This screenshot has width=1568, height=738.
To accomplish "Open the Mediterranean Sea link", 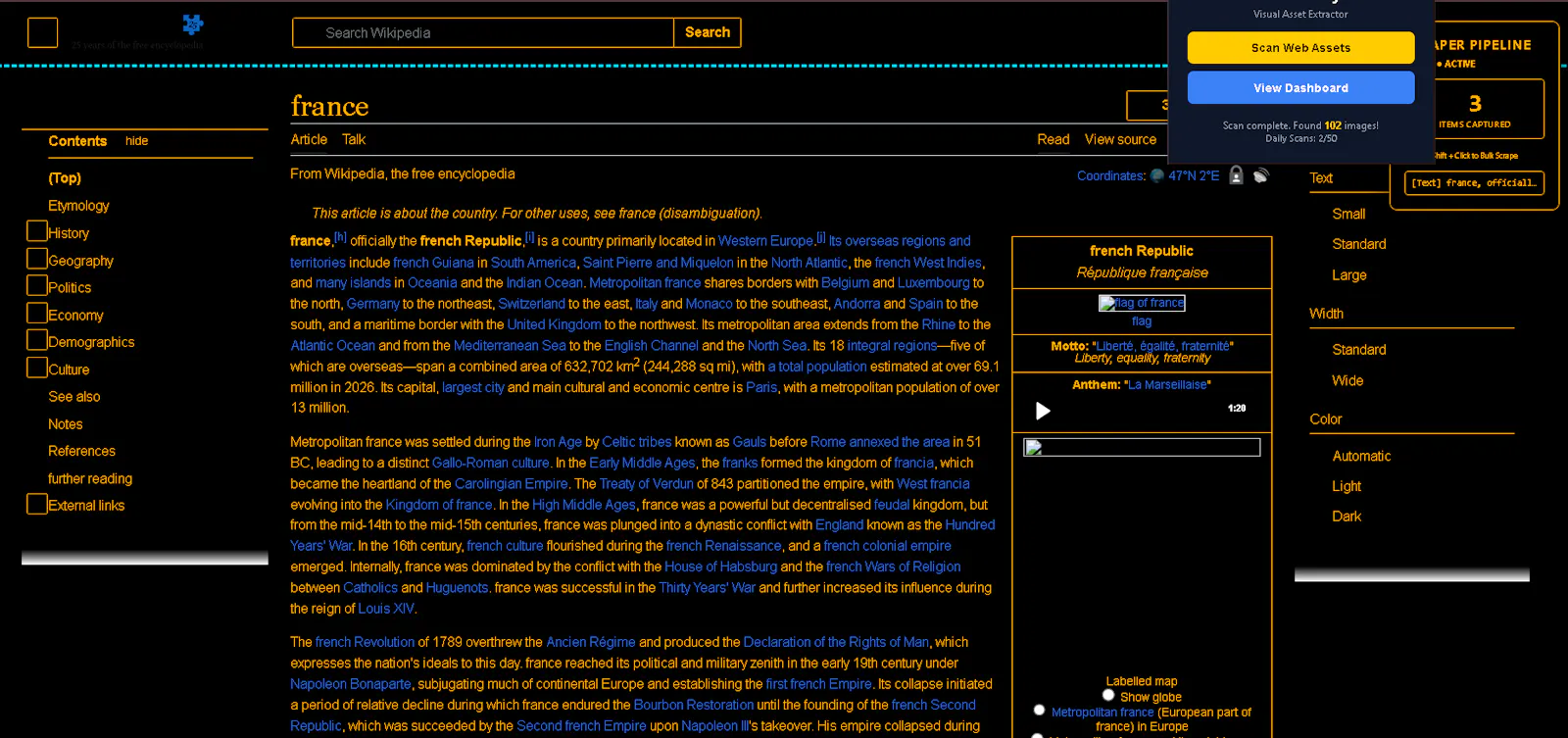I will [510, 346].
